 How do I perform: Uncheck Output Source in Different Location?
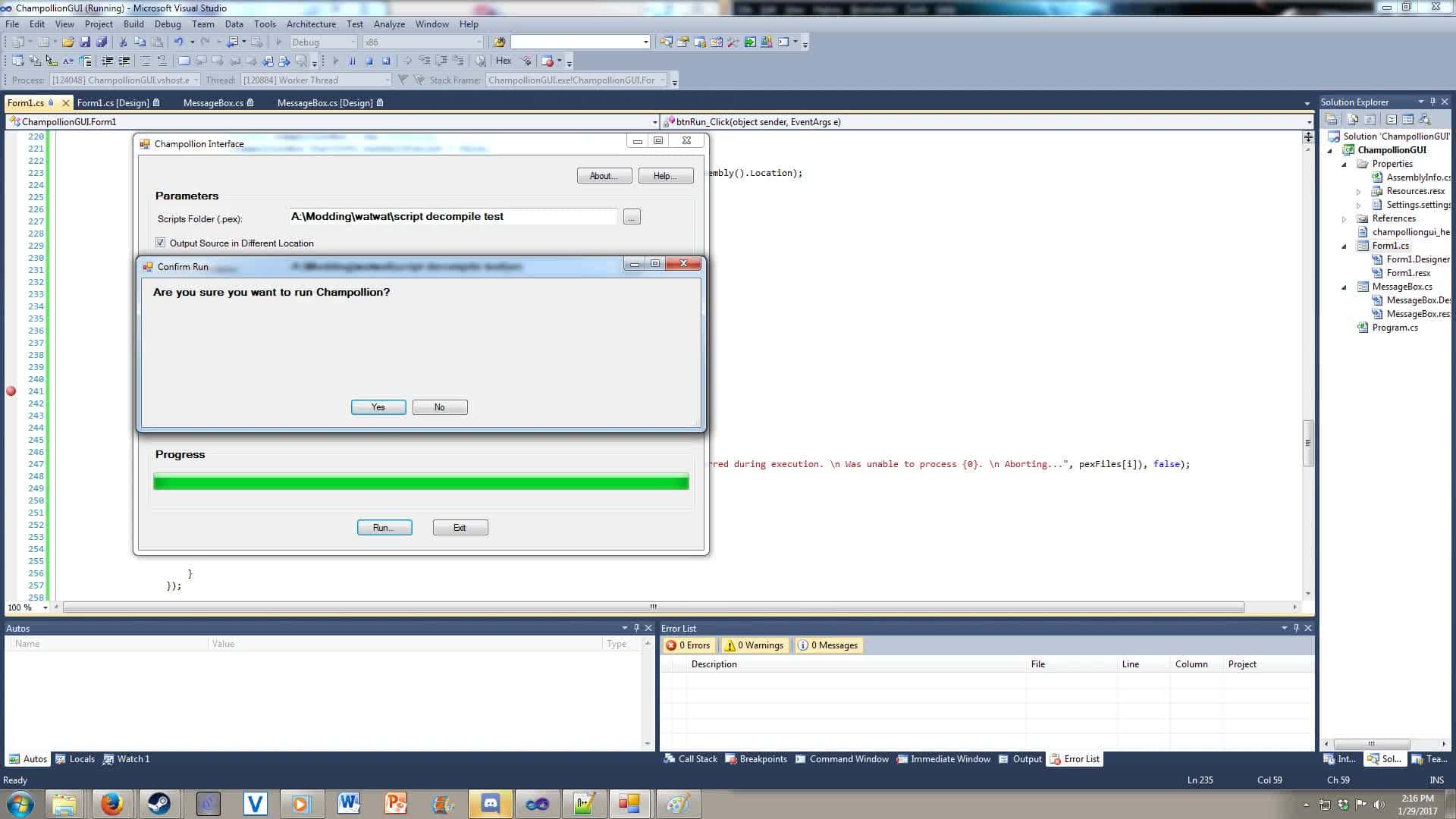[x=160, y=243]
